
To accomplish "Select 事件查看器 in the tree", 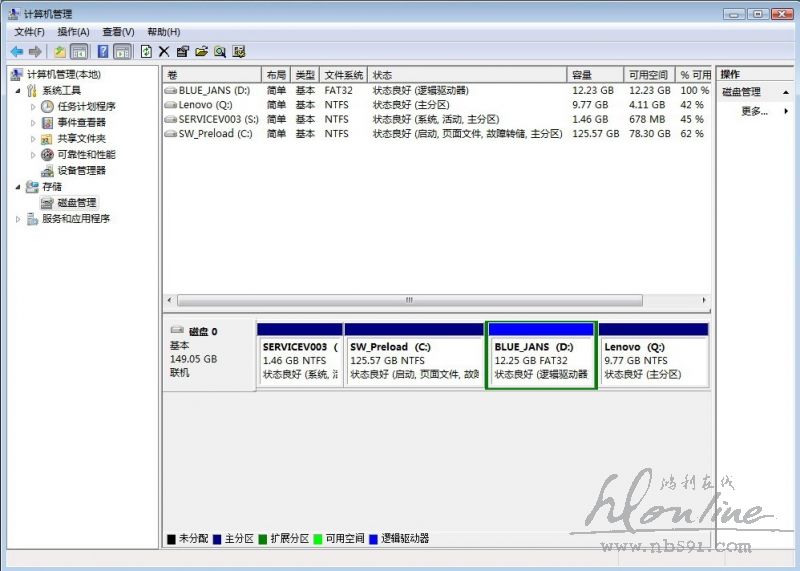I will (81, 123).
